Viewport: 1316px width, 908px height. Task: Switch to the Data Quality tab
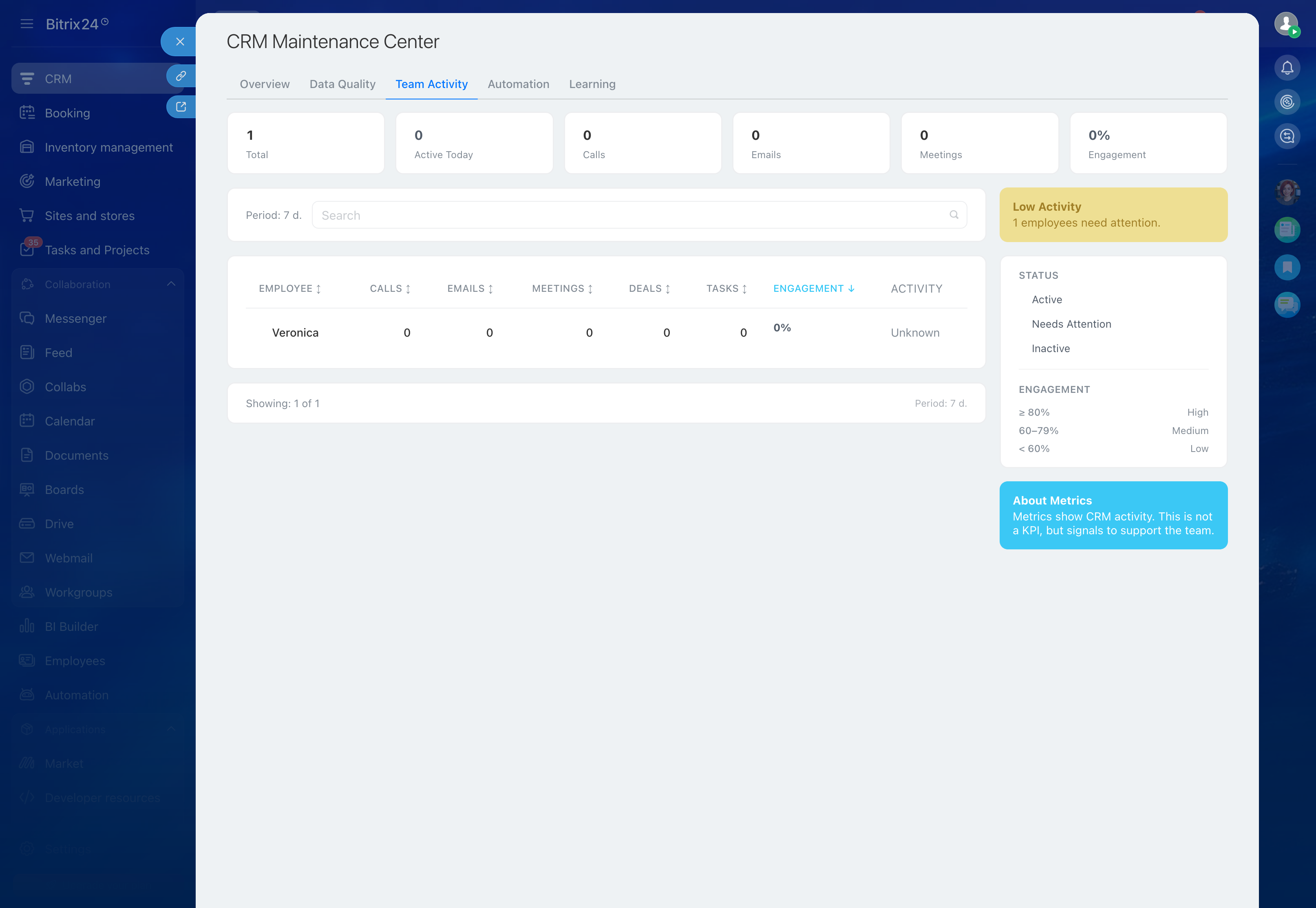coord(342,84)
